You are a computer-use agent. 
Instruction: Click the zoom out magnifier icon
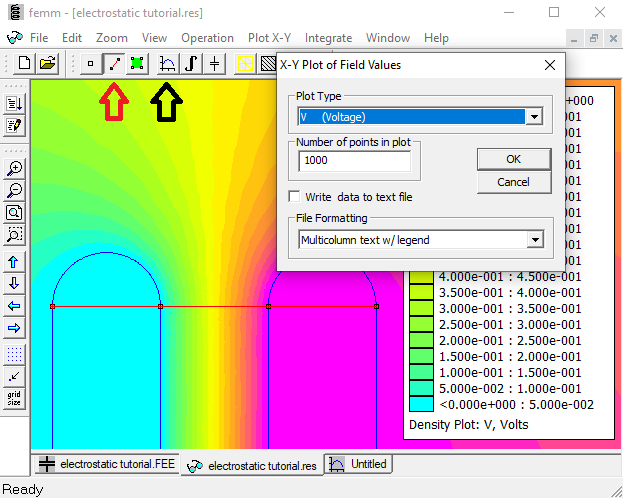(15, 190)
